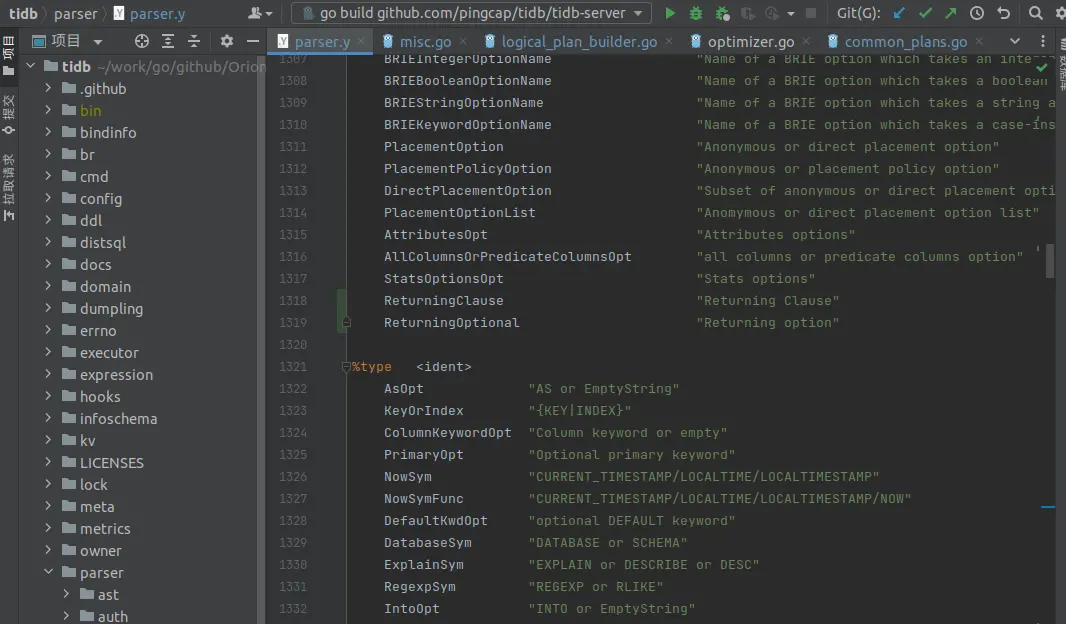Viewport: 1066px width, 624px height.
Task: Toggle the 项目 tool window button
Action: click(x=9, y=56)
